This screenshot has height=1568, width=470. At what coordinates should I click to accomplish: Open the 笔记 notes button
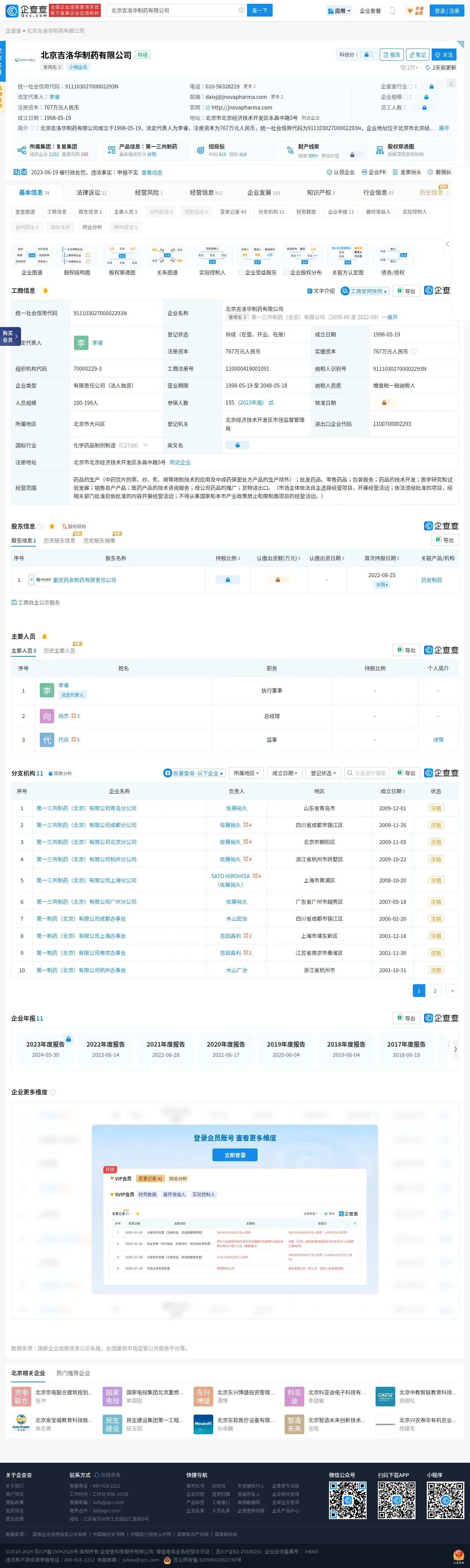[x=418, y=55]
